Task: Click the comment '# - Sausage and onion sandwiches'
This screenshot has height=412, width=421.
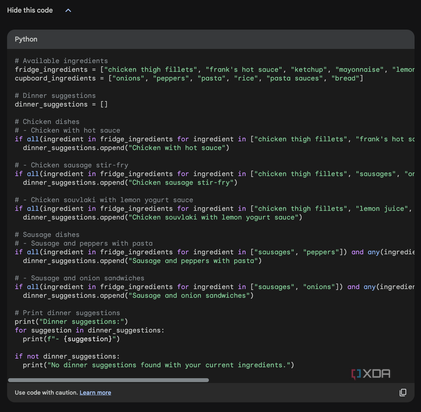Action: (80, 278)
